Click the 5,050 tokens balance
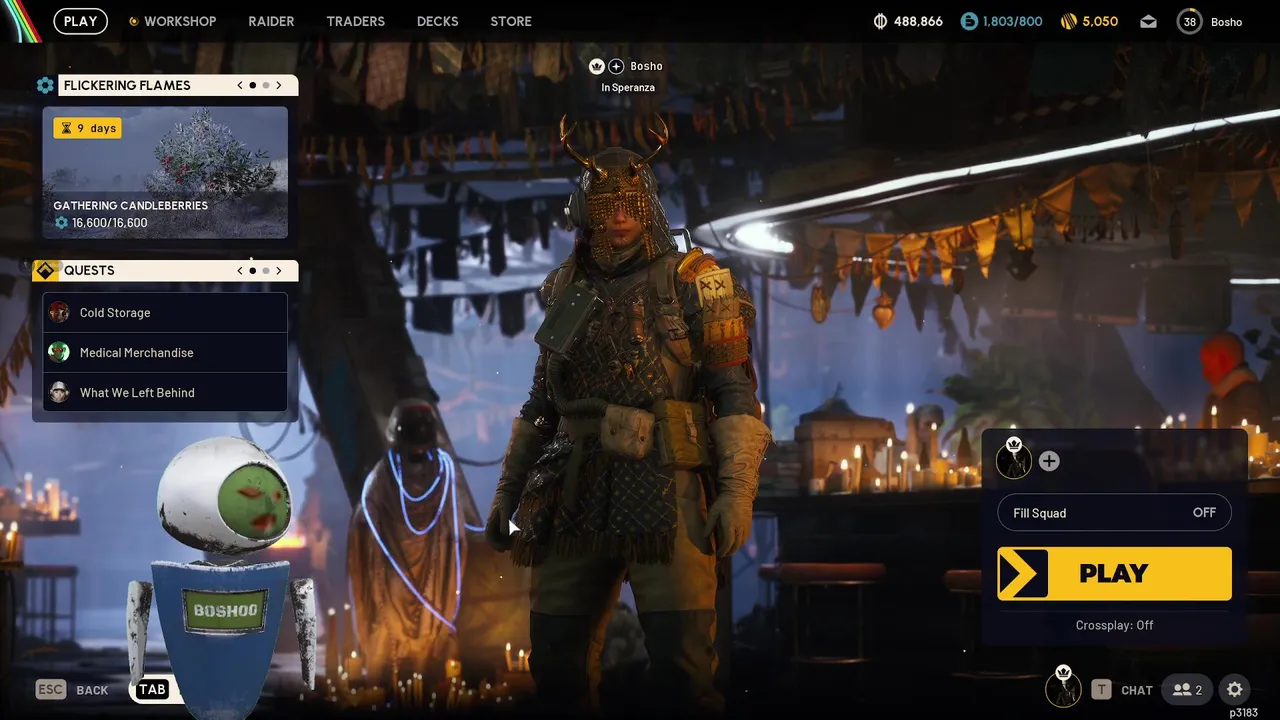 [x=1100, y=21]
